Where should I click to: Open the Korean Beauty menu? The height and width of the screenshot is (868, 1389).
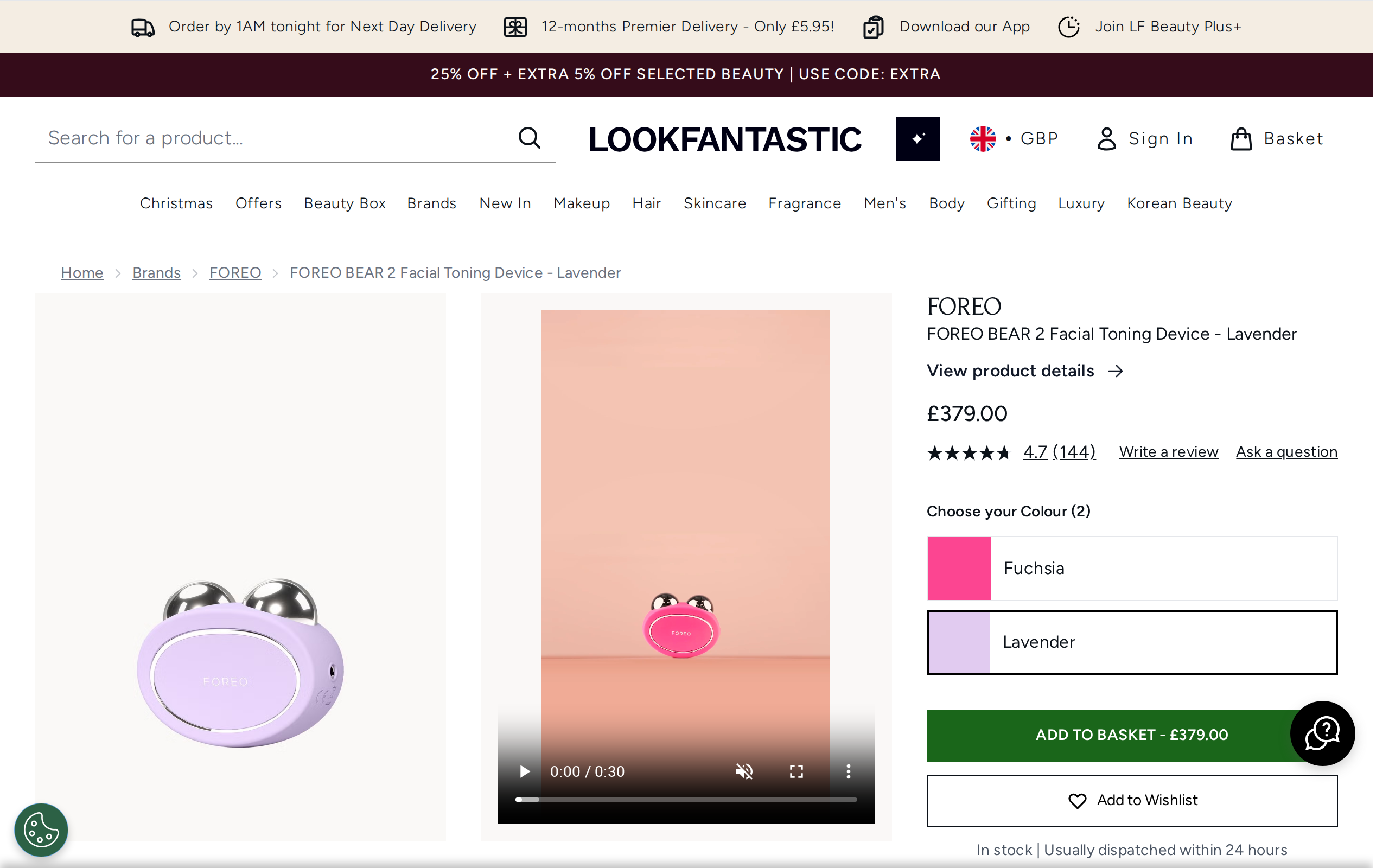coord(1180,203)
